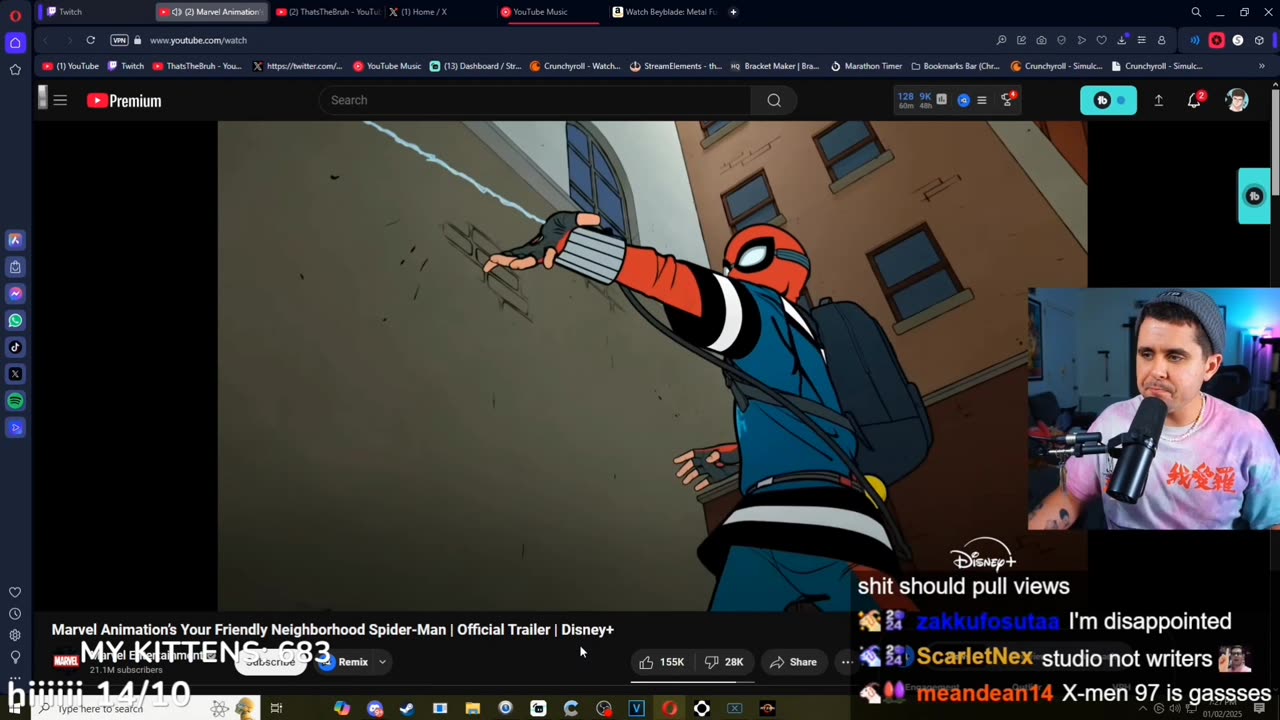The height and width of the screenshot is (720, 1280).
Task: Open browser downloads icon
Action: [1121, 40]
